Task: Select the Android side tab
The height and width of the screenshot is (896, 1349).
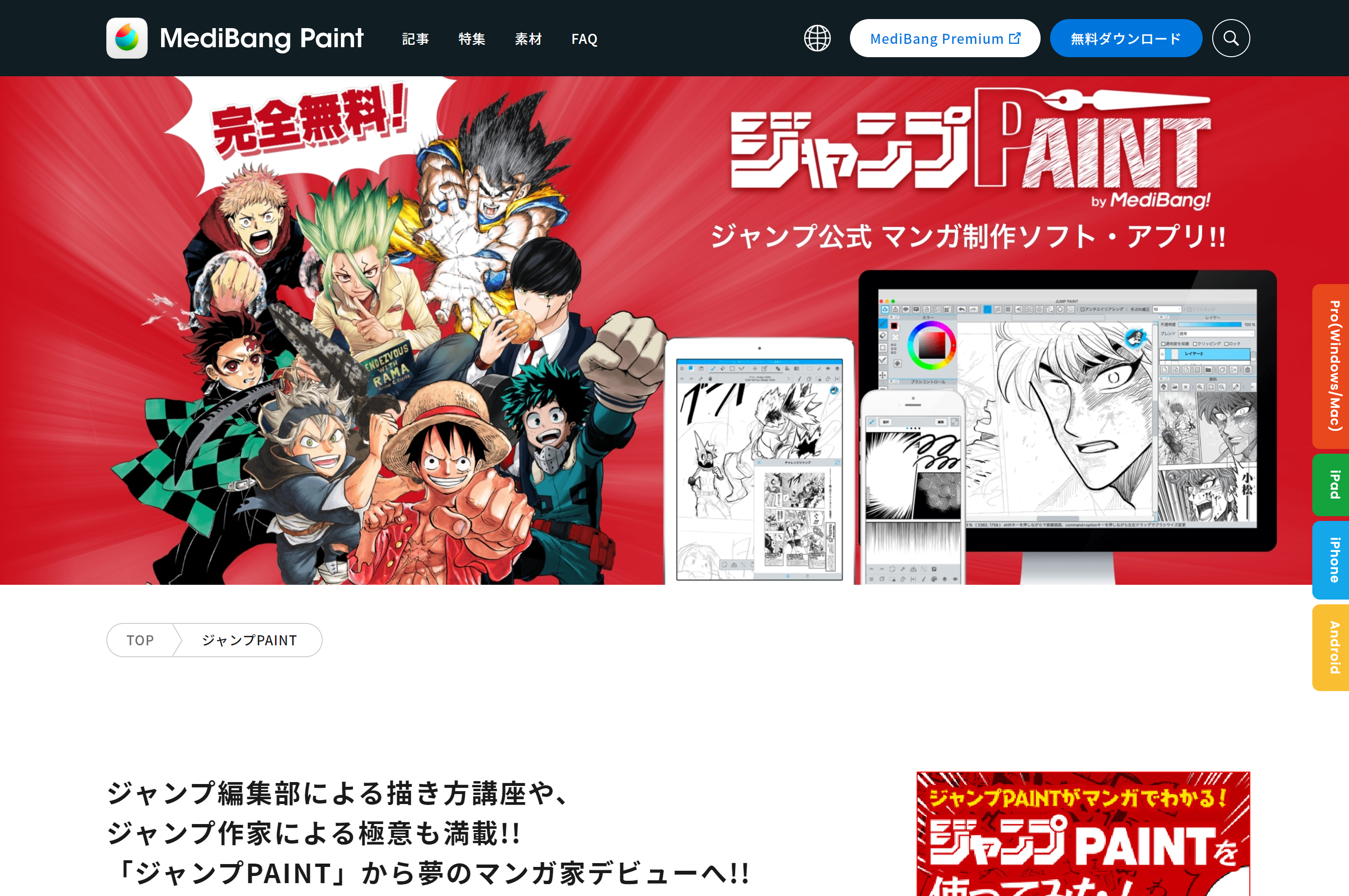Action: pyautogui.click(x=1332, y=647)
